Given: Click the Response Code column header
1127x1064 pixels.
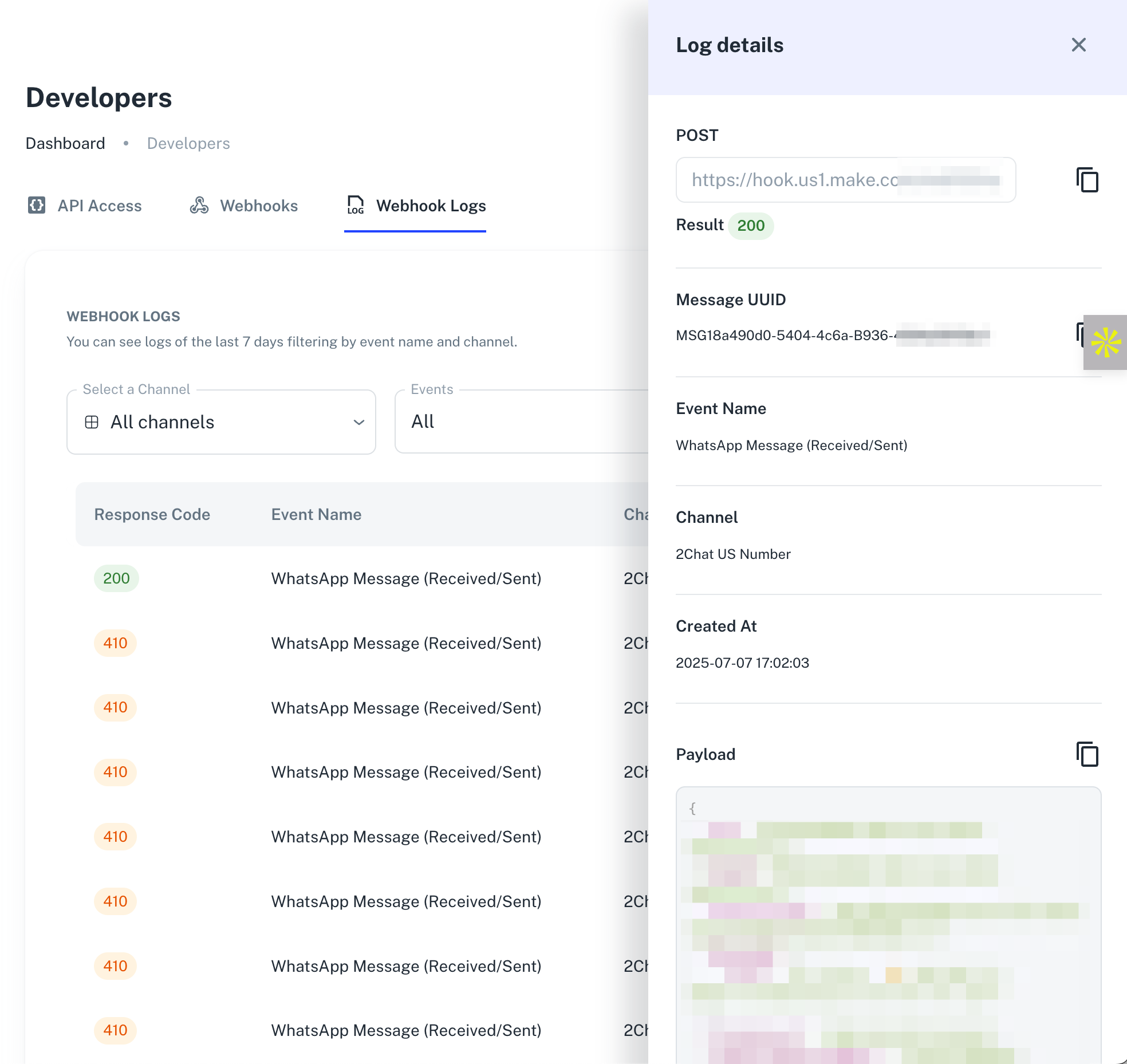Looking at the screenshot, I should (152, 514).
